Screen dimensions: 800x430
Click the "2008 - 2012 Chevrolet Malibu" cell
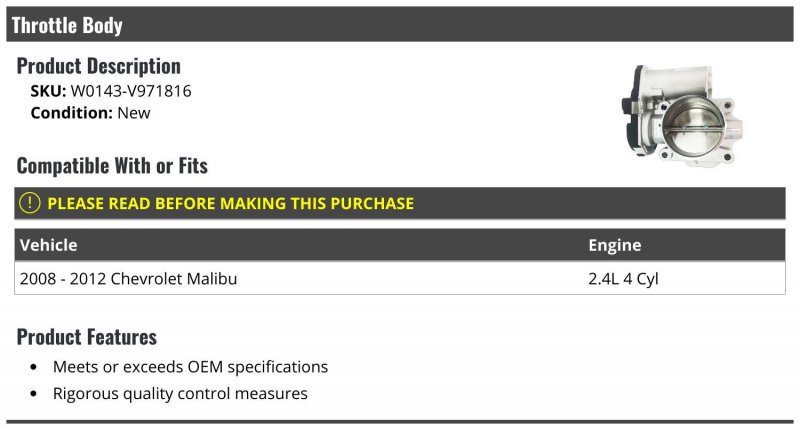(x=128, y=278)
